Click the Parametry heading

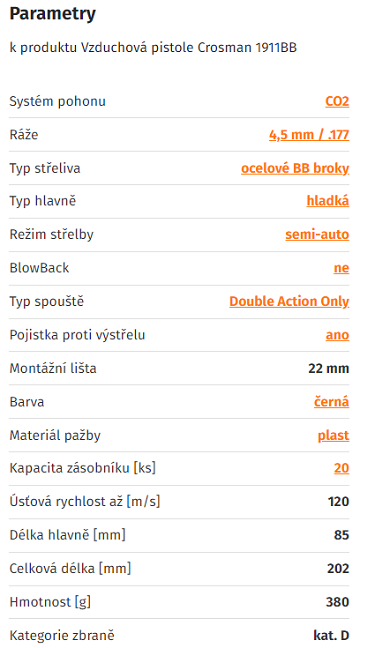coord(52,14)
